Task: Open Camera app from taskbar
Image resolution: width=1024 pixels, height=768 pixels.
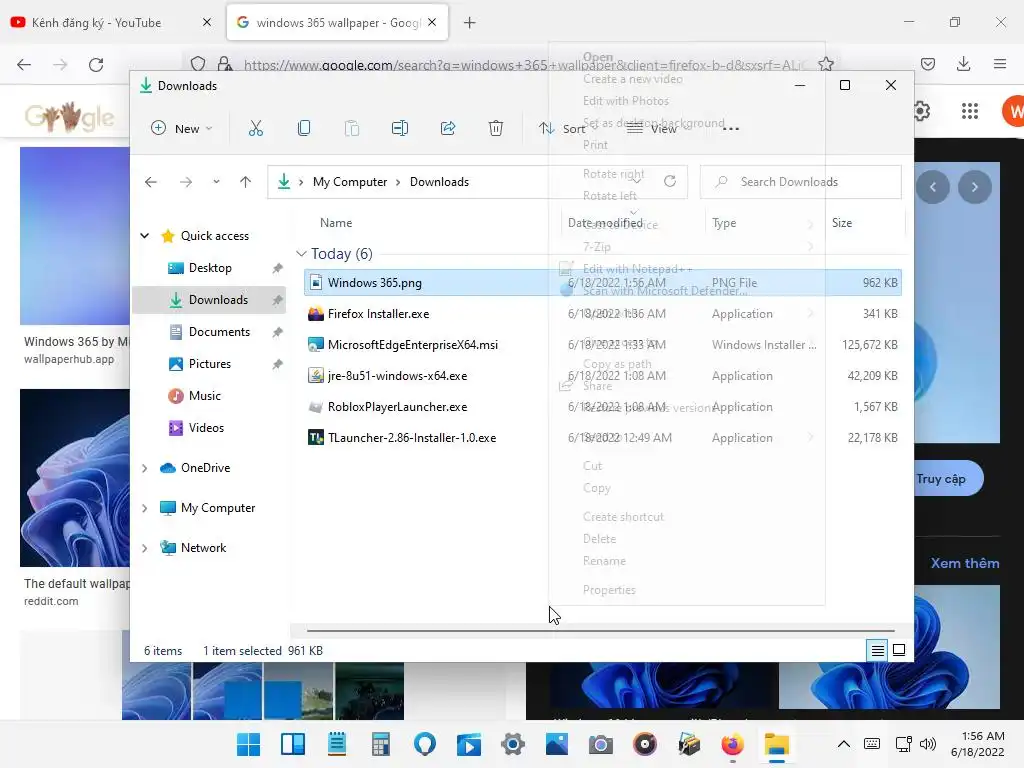Action: [601, 744]
